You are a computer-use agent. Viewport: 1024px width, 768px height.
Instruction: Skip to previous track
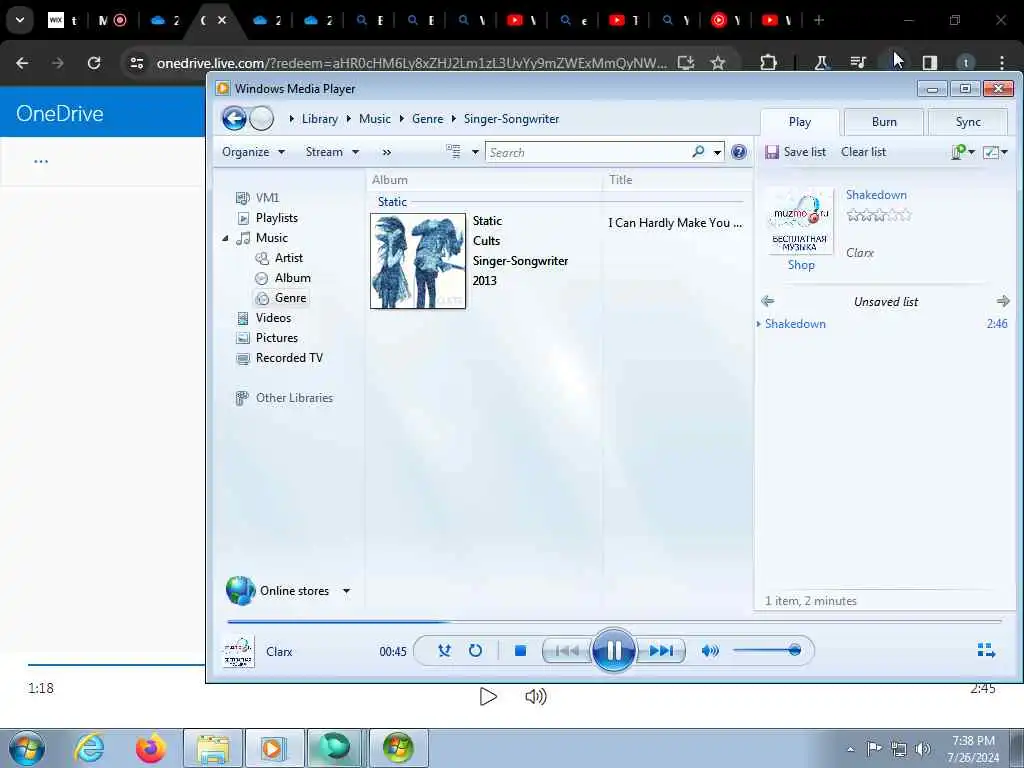pyautogui.click(x=566, y=650)
